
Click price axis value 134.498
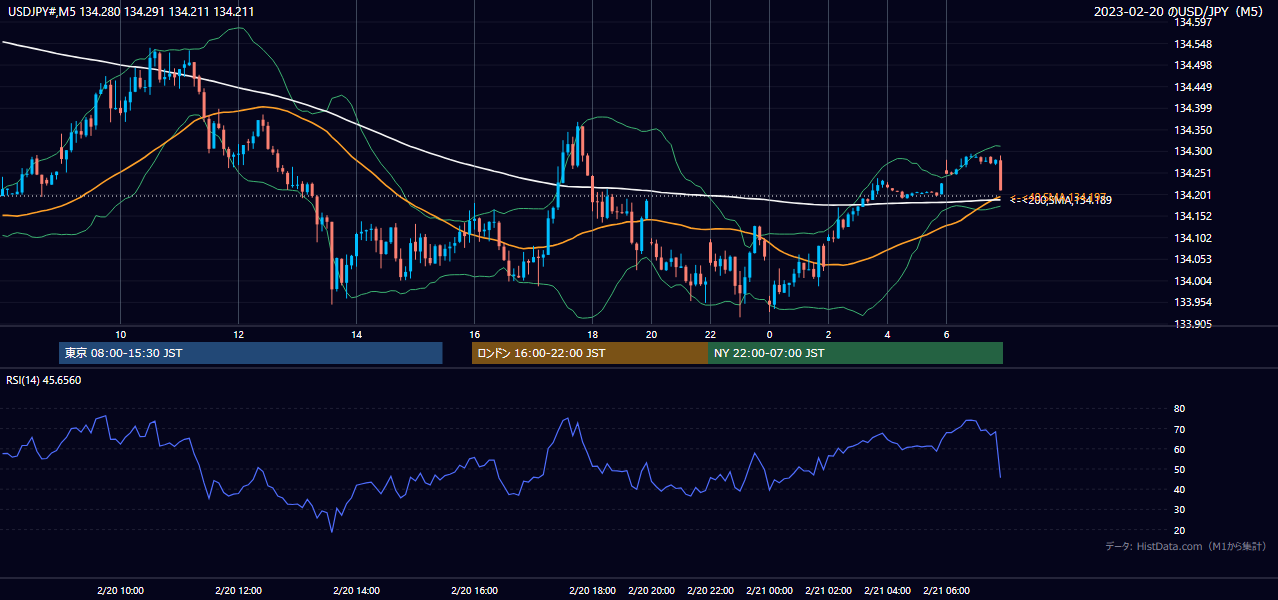pos(1193,66)
